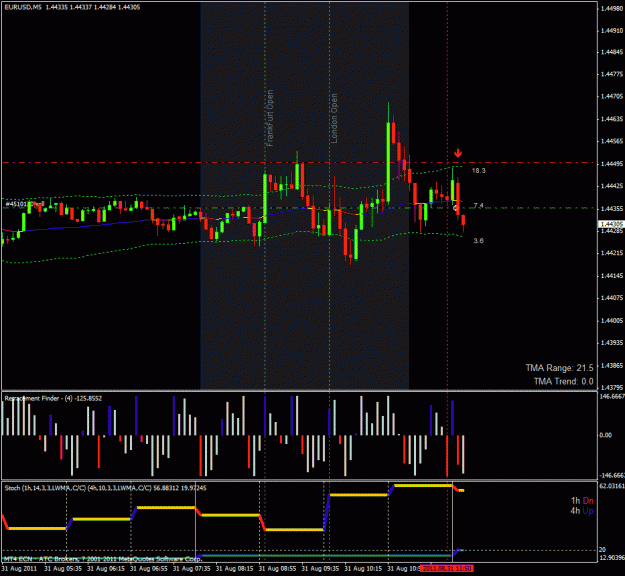Click the 146.6667 retracement scale top value

(612, 397)
